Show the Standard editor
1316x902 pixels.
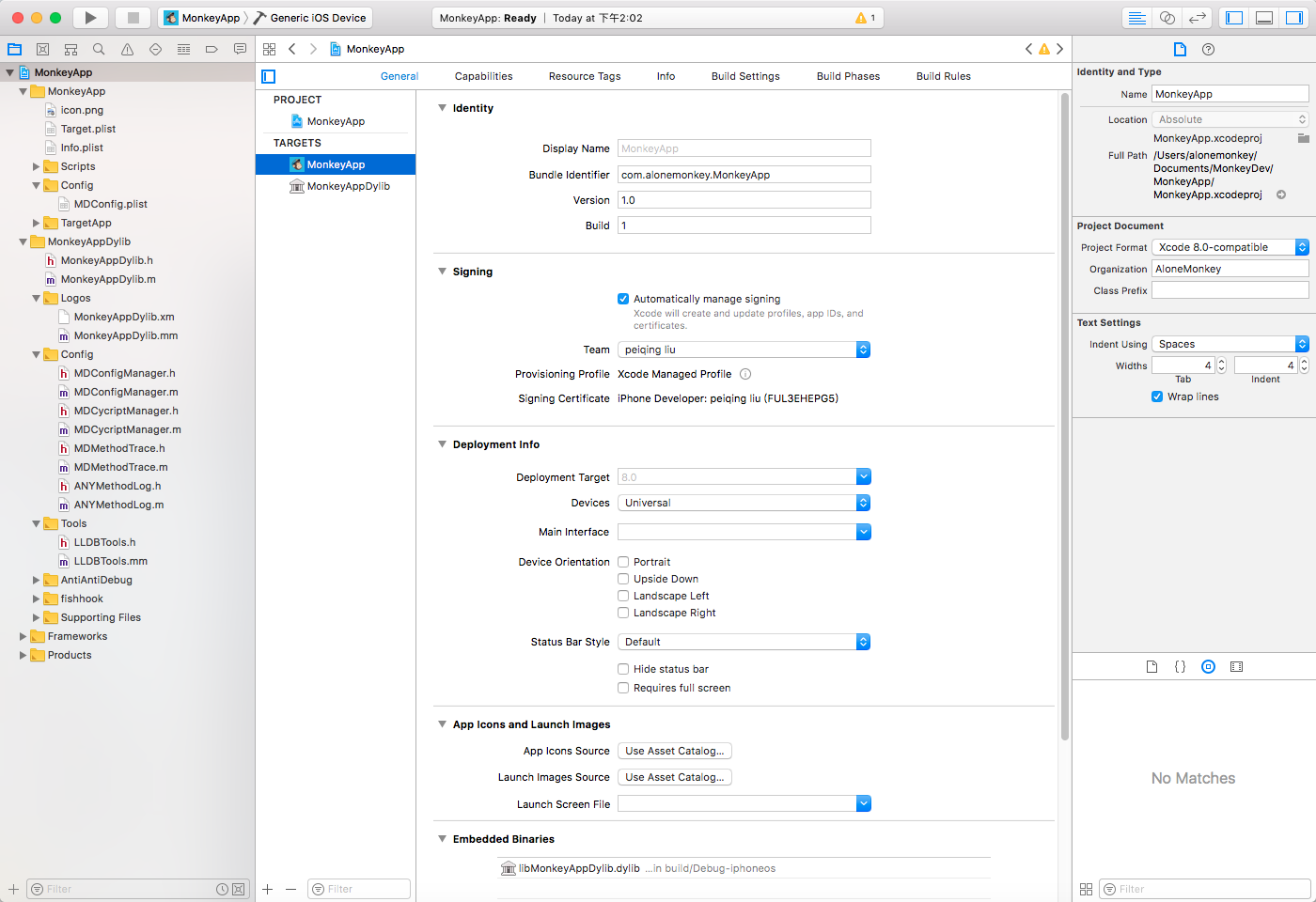pyautogui.click(x=1137, y=18)
